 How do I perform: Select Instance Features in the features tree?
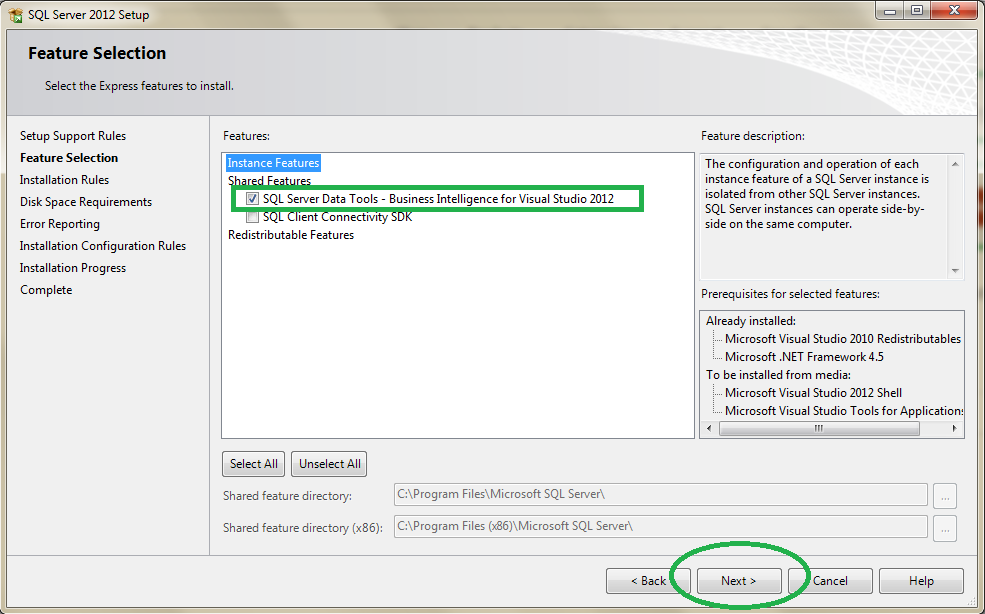coord(273,163)
